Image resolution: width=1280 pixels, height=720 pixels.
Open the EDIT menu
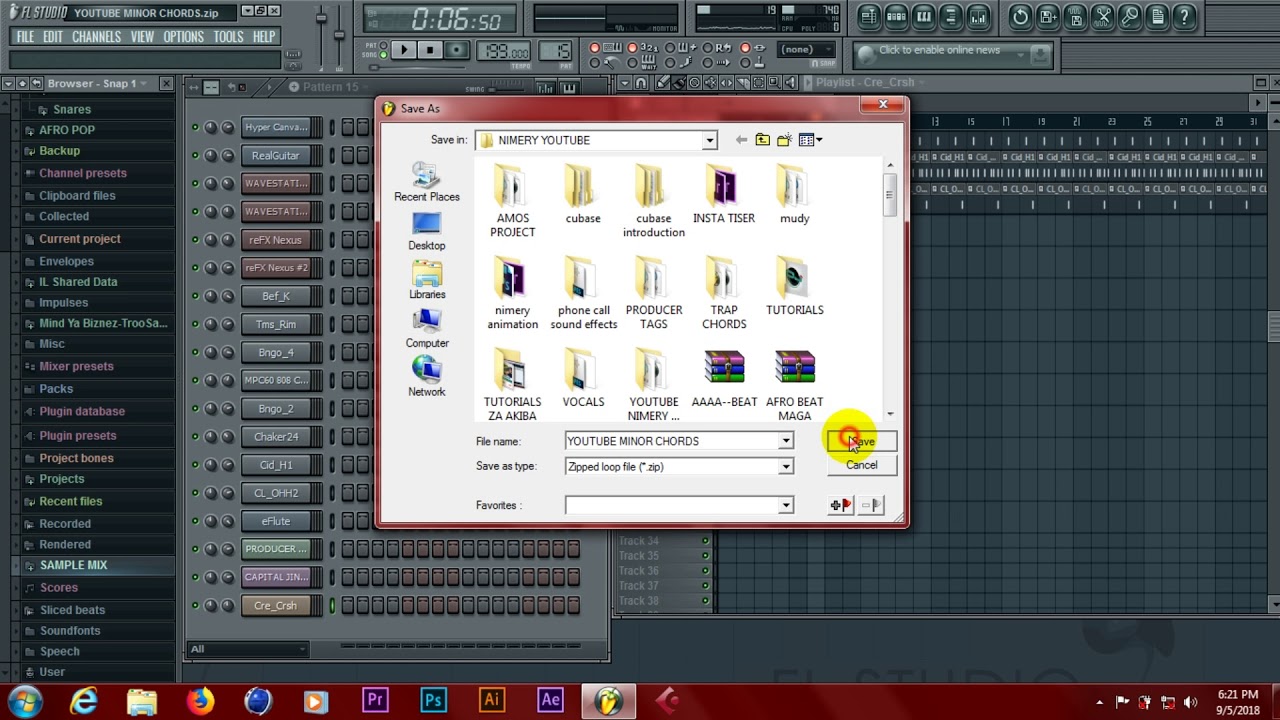pos(53,37)
